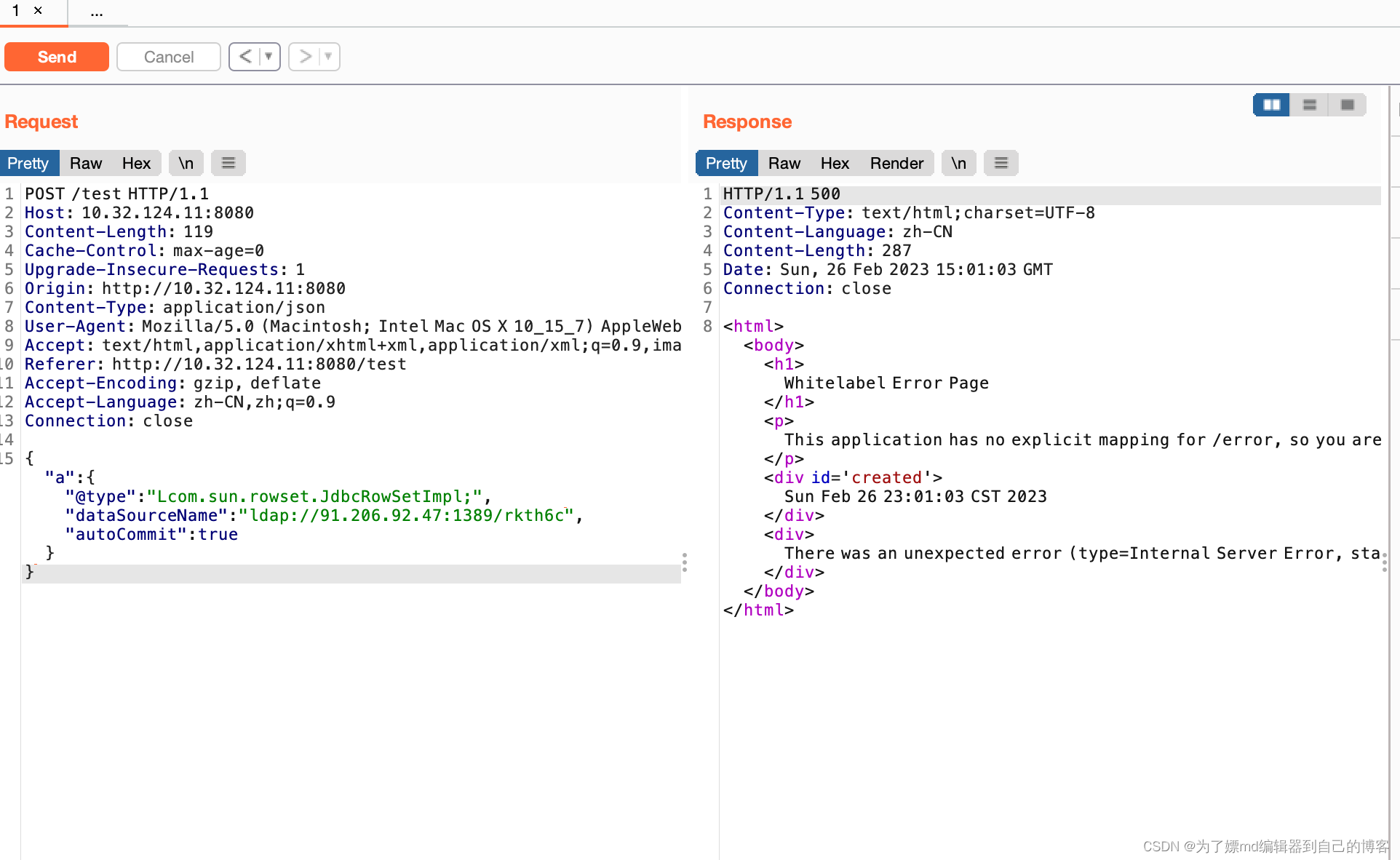Screen dimensions: 1400x860
Task: Click the Cancel button
Action: coord(169,57)
